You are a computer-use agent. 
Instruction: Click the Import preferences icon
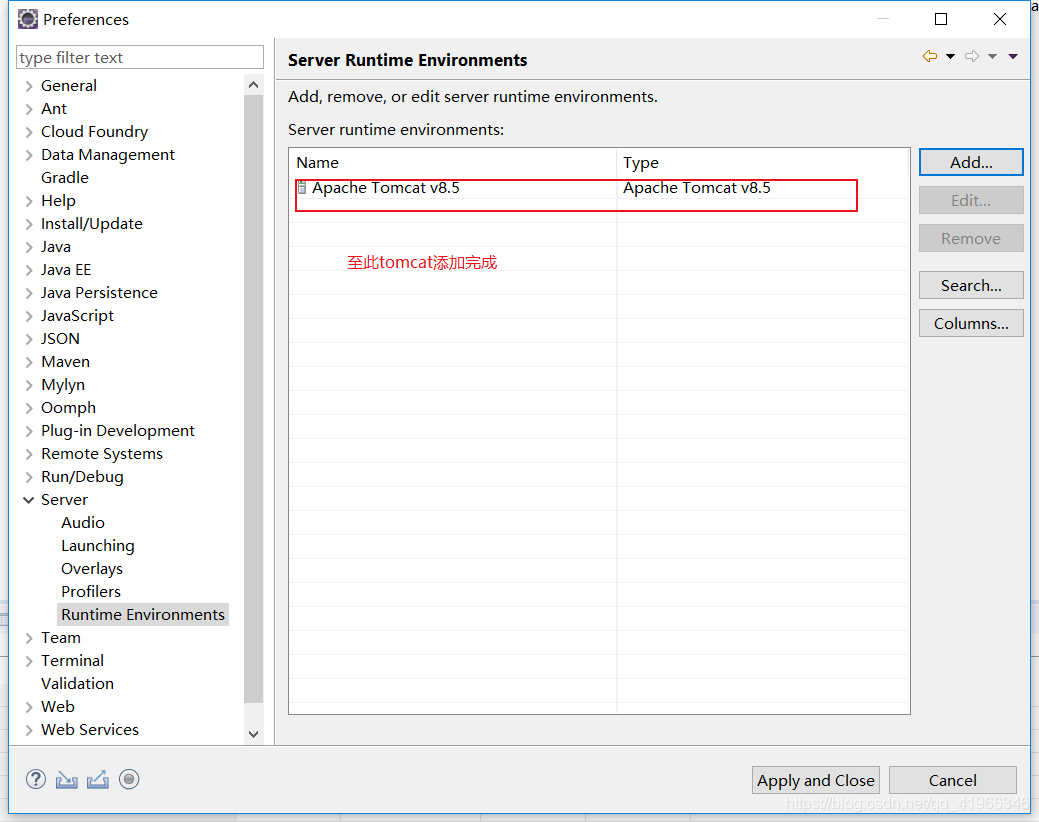(66, 780)
